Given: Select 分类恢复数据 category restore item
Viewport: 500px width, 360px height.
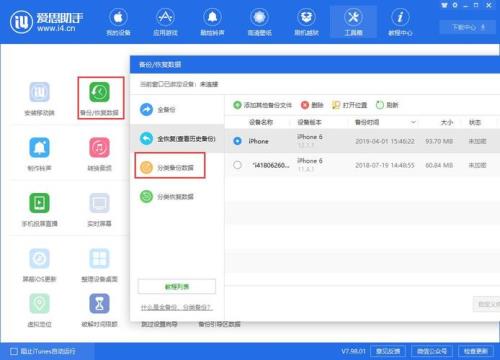Looking at the screenshot, I should 177,196.
